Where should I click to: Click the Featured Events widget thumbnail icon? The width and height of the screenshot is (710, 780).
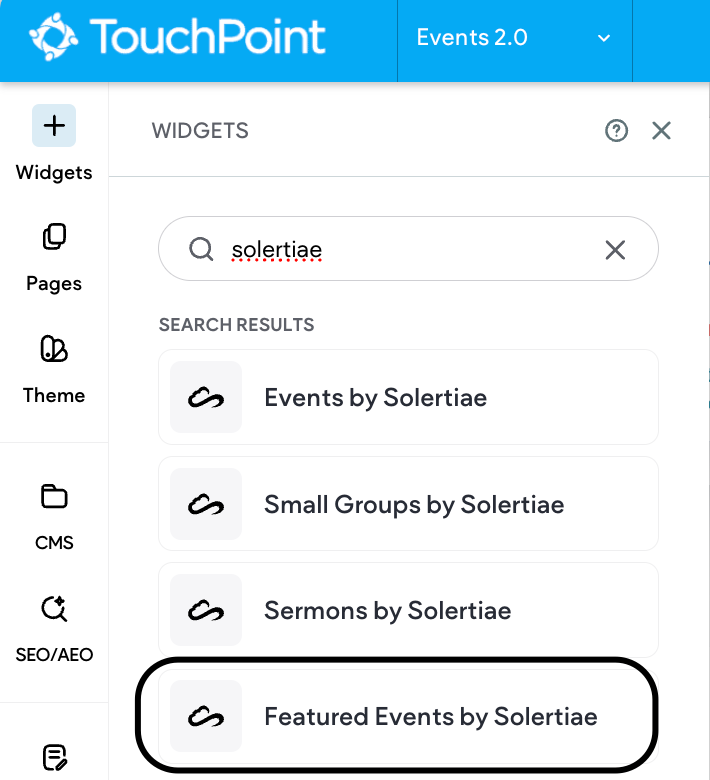206,716
